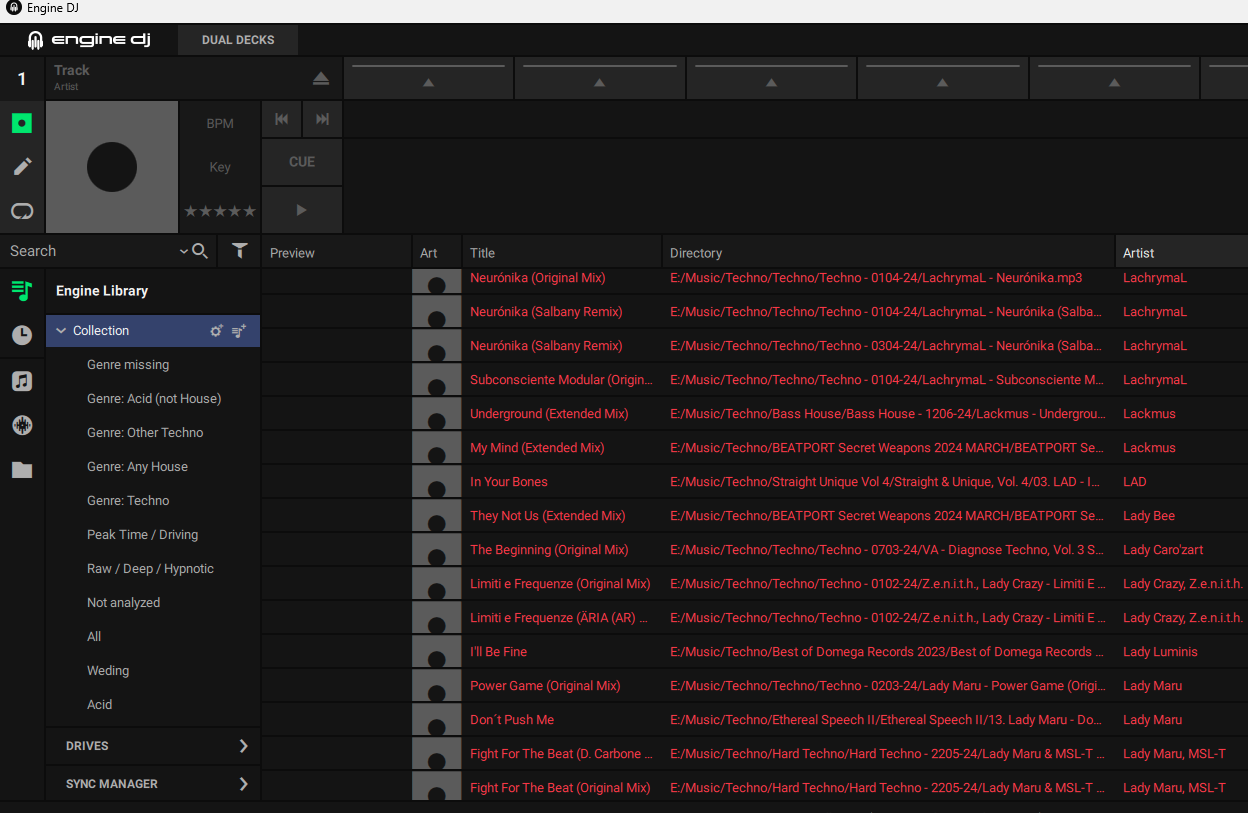Image resolution: width=1248 pixels, height=813 pixels.
Task: Toggle the green record deck mode icon
Action: (22, 123)
